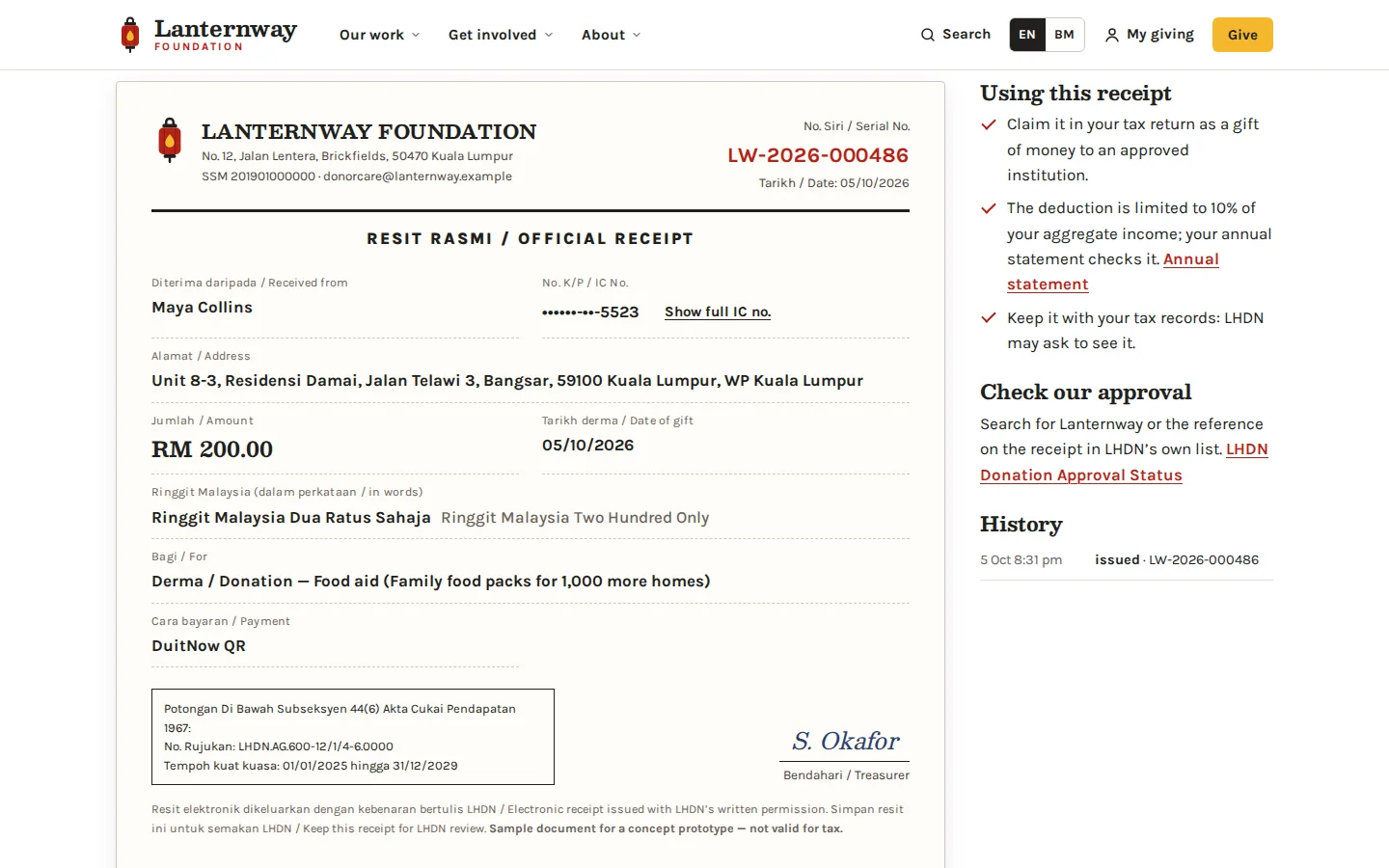Image resolution: width=1389 pixels, height=868 pixels.
Task: Click the LHDN reference number line
Action: click(279, 746)
